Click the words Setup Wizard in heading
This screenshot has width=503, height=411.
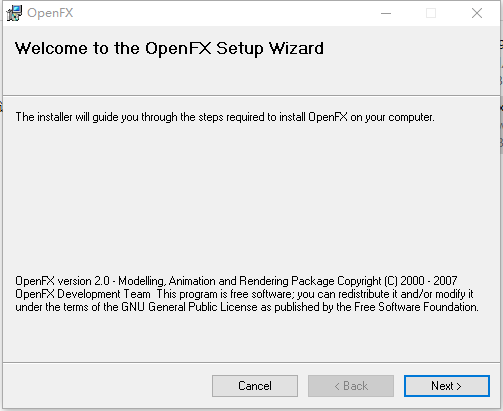tap(270, 49)
